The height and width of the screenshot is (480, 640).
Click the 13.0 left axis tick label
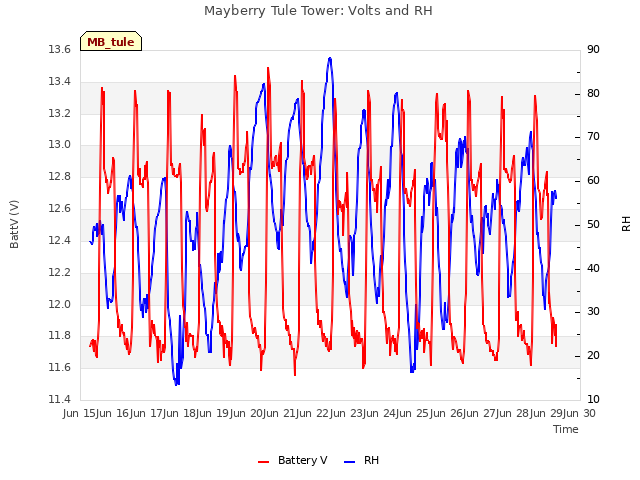click(x=59, y=145)
